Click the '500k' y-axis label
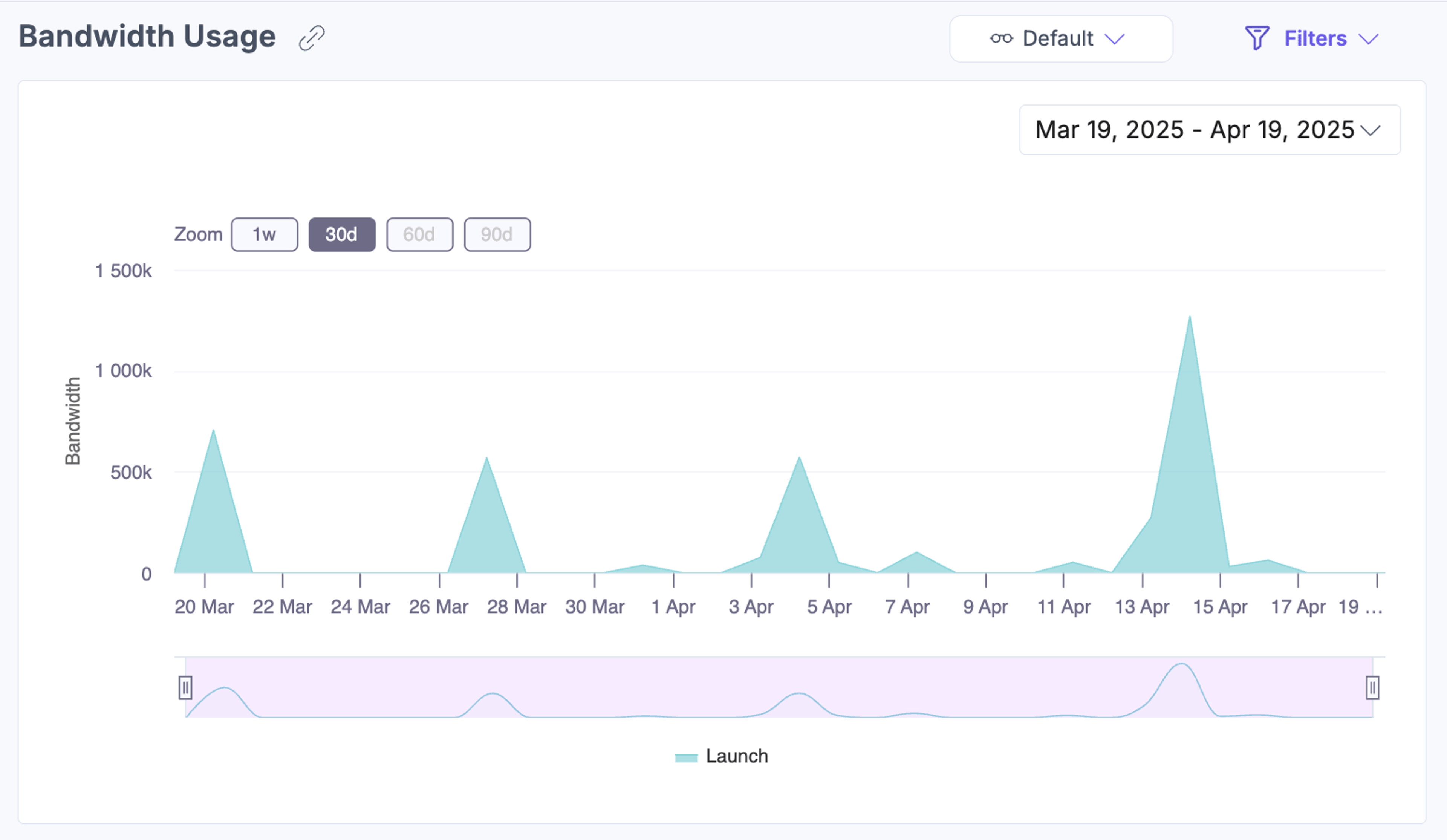The image size is (1447, 840). pyautogui.click(x=131, y=473)
